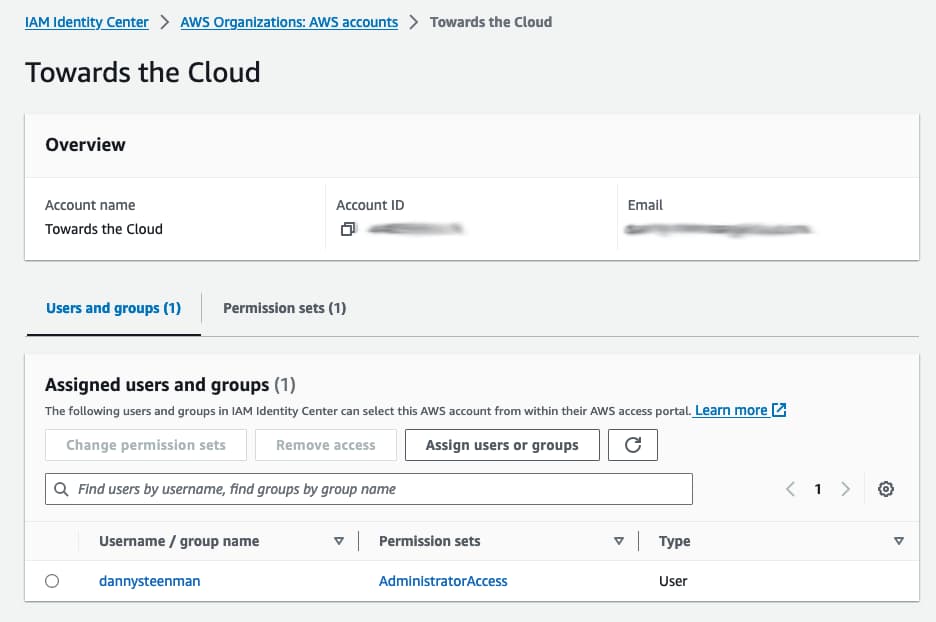Switch to the Permission sets tab
Screen dimensions: 936x622
[x=284, y=308]
